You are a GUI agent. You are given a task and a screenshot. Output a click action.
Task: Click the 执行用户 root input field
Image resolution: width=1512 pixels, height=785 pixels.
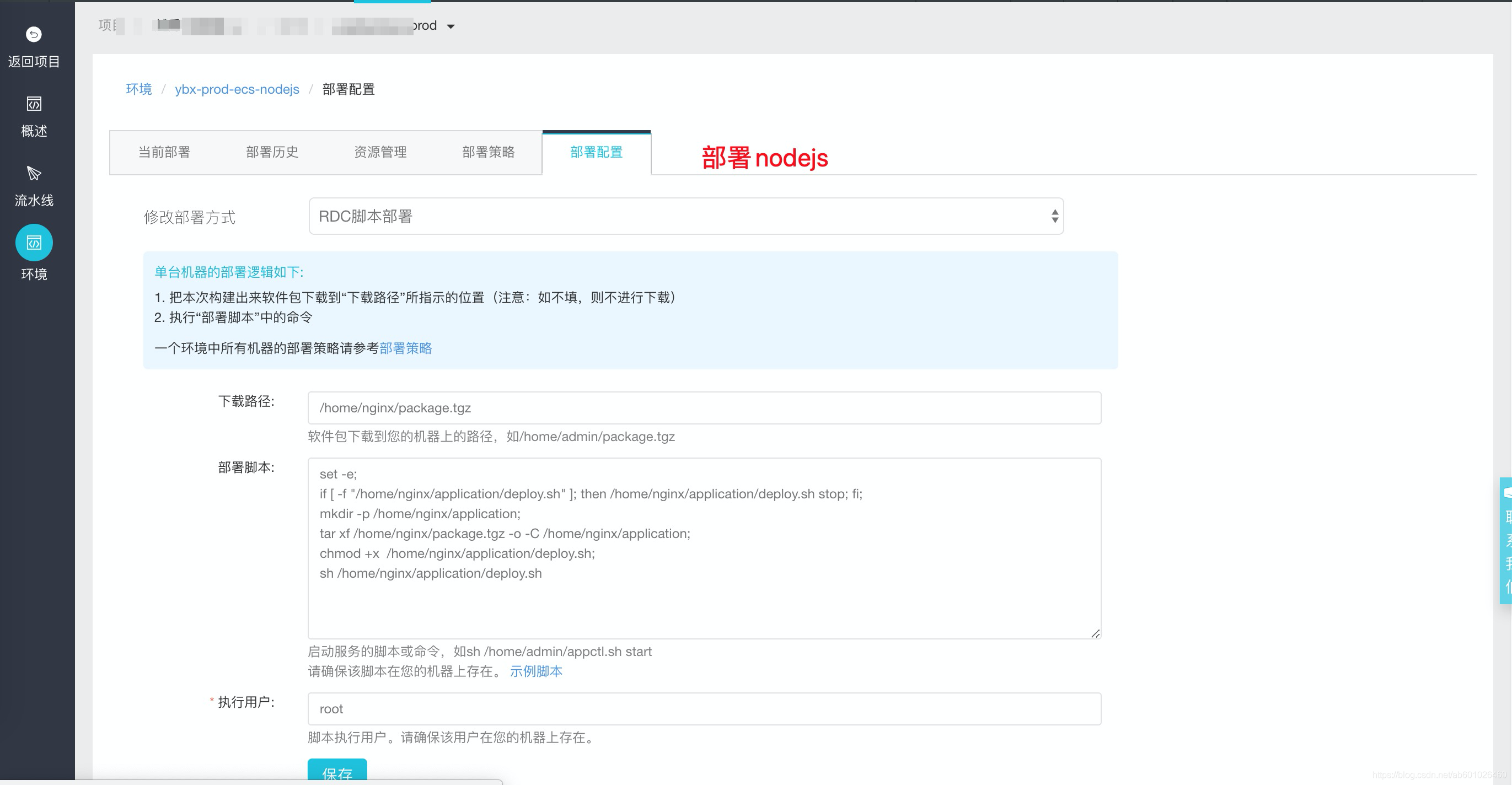tap(704, 709)
